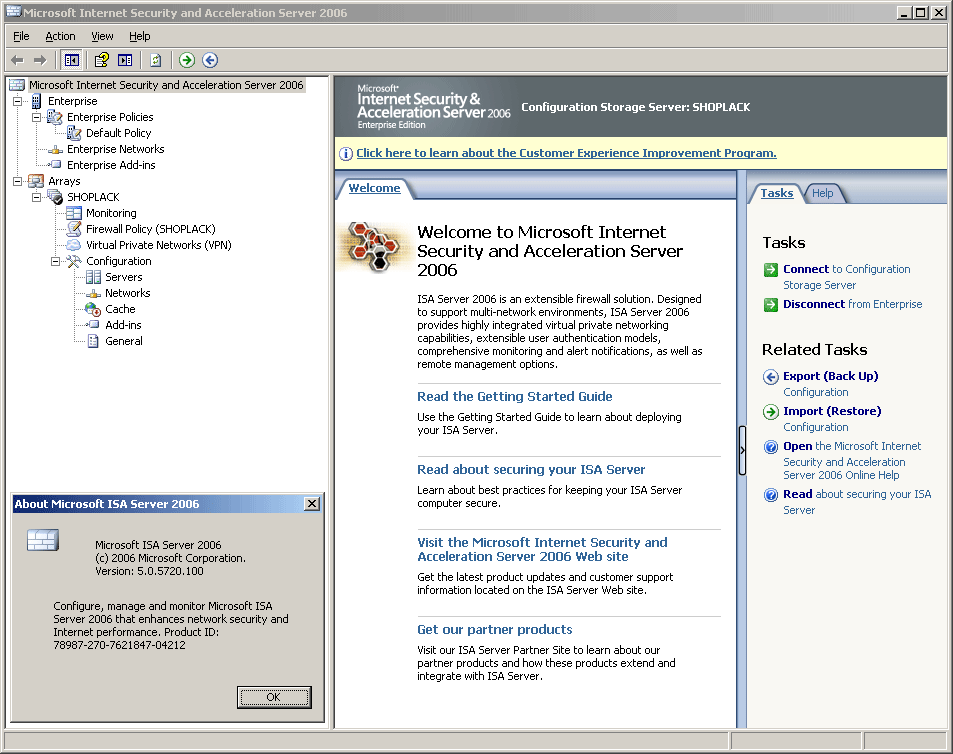953x754 pixels.
Task: Select the Tasks tab
Action: coord(777,193)
